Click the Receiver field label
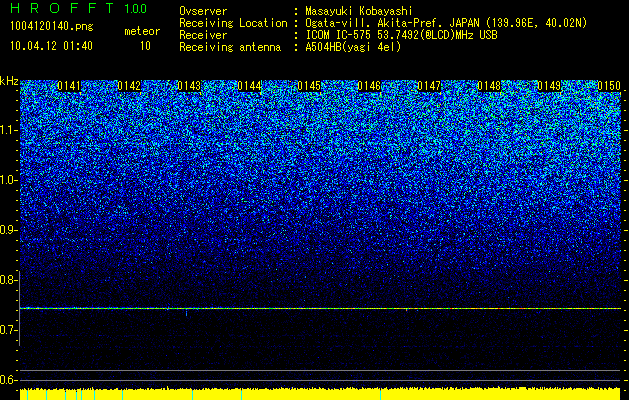 coord(203,35)
